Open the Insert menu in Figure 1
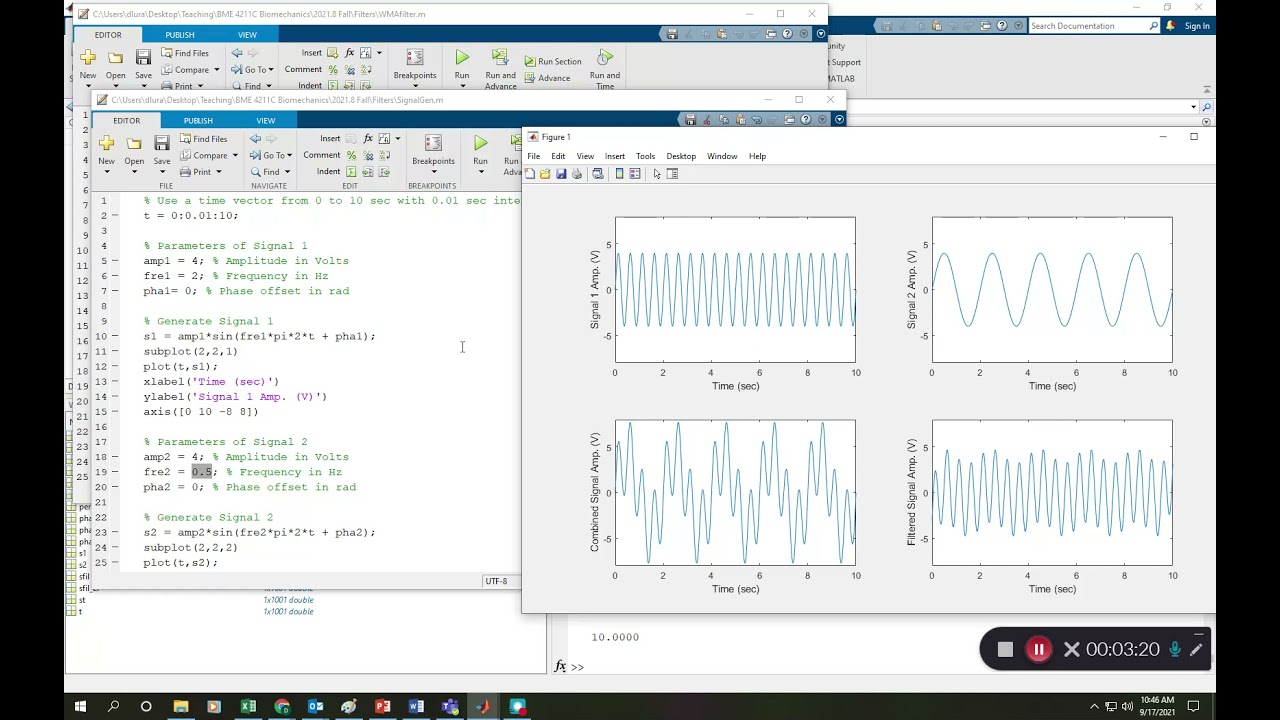Viewport: 1280px width, 720px height. click(615, 156)
